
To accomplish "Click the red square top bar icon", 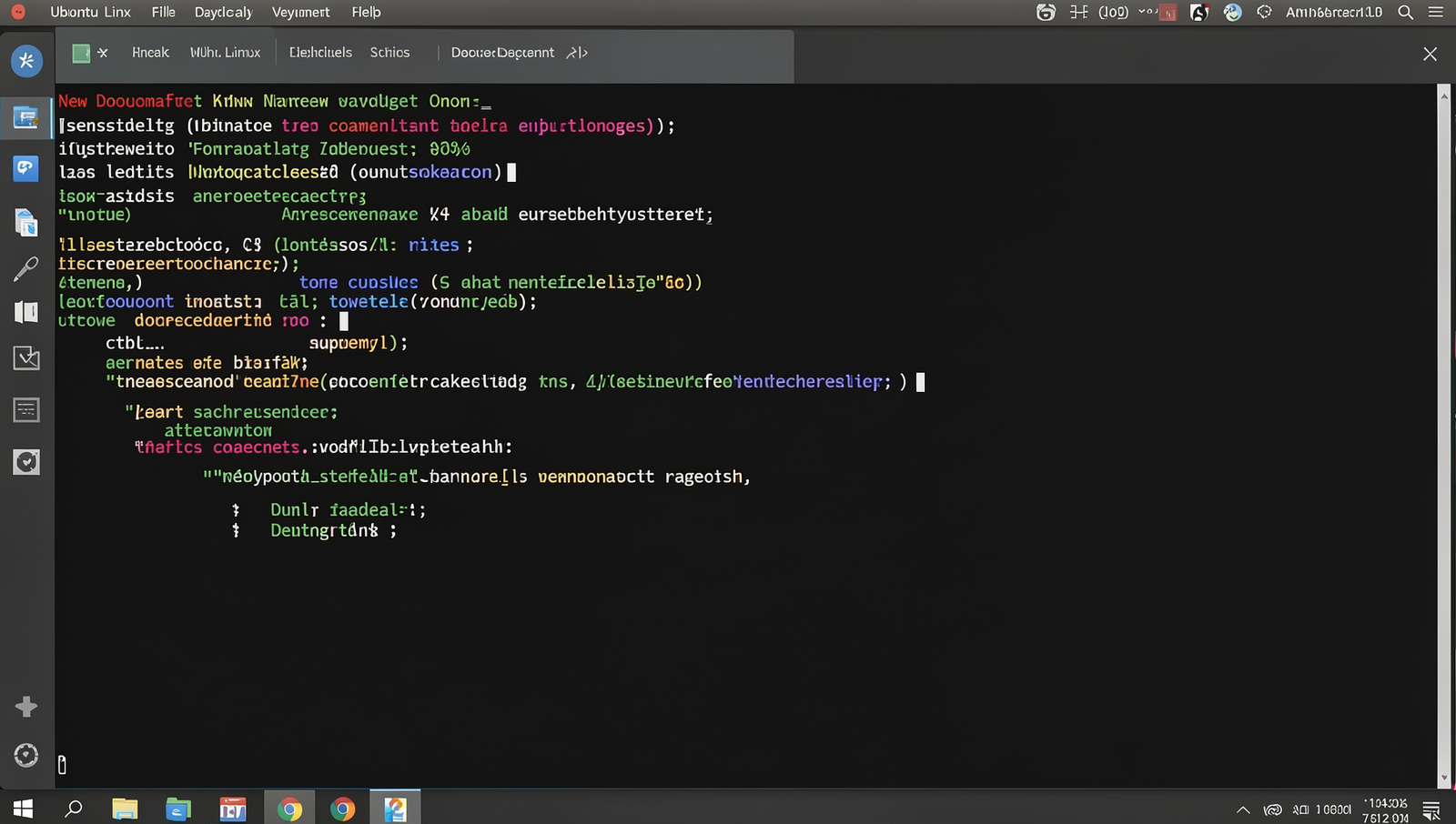I will pyautogui.click(x=1168, y=13).
